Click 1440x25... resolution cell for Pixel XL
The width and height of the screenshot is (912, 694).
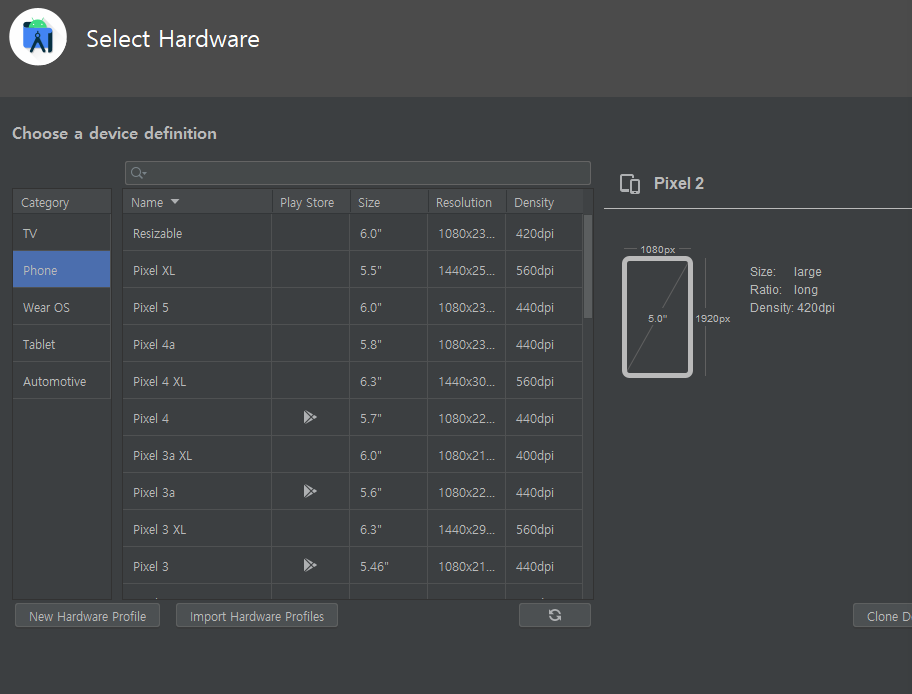[x=466, y=270]
